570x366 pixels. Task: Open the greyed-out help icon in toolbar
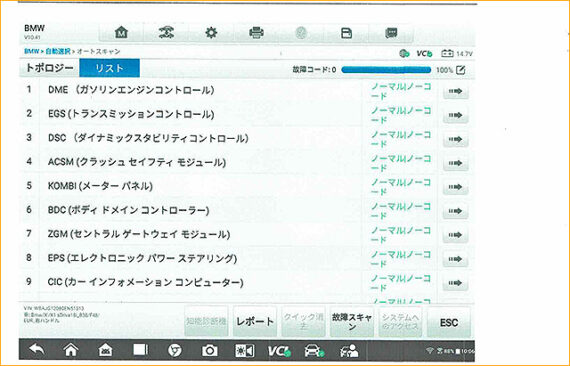tap(301, 33)
